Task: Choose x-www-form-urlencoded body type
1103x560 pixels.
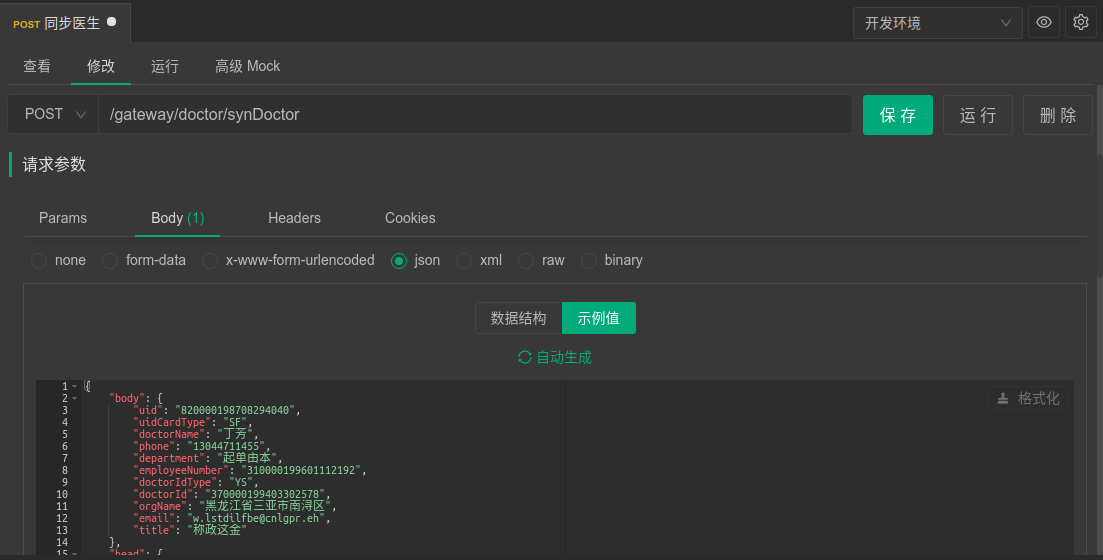Action: coord(210,261)
